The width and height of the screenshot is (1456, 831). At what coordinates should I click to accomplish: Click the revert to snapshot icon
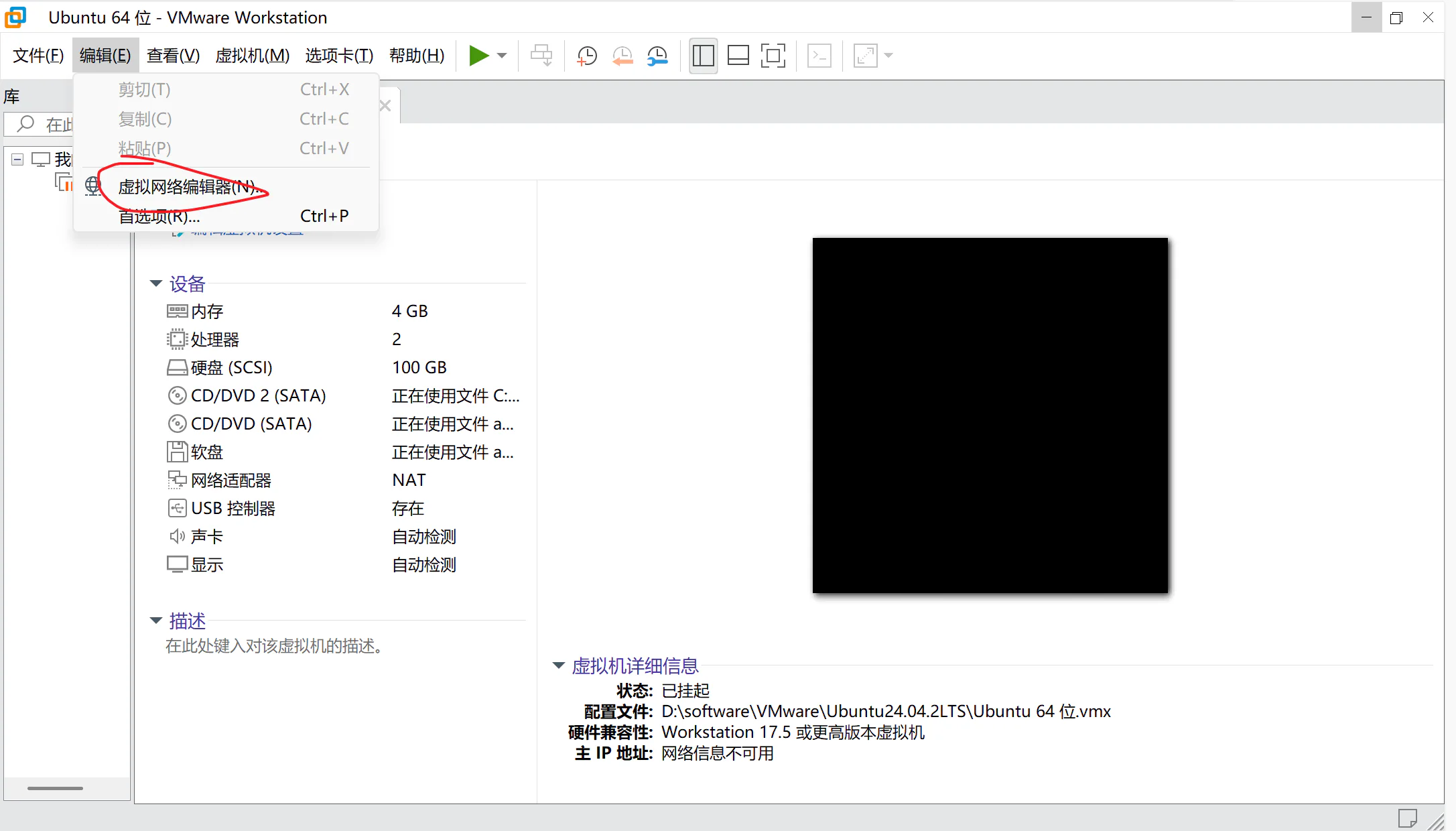622,56
